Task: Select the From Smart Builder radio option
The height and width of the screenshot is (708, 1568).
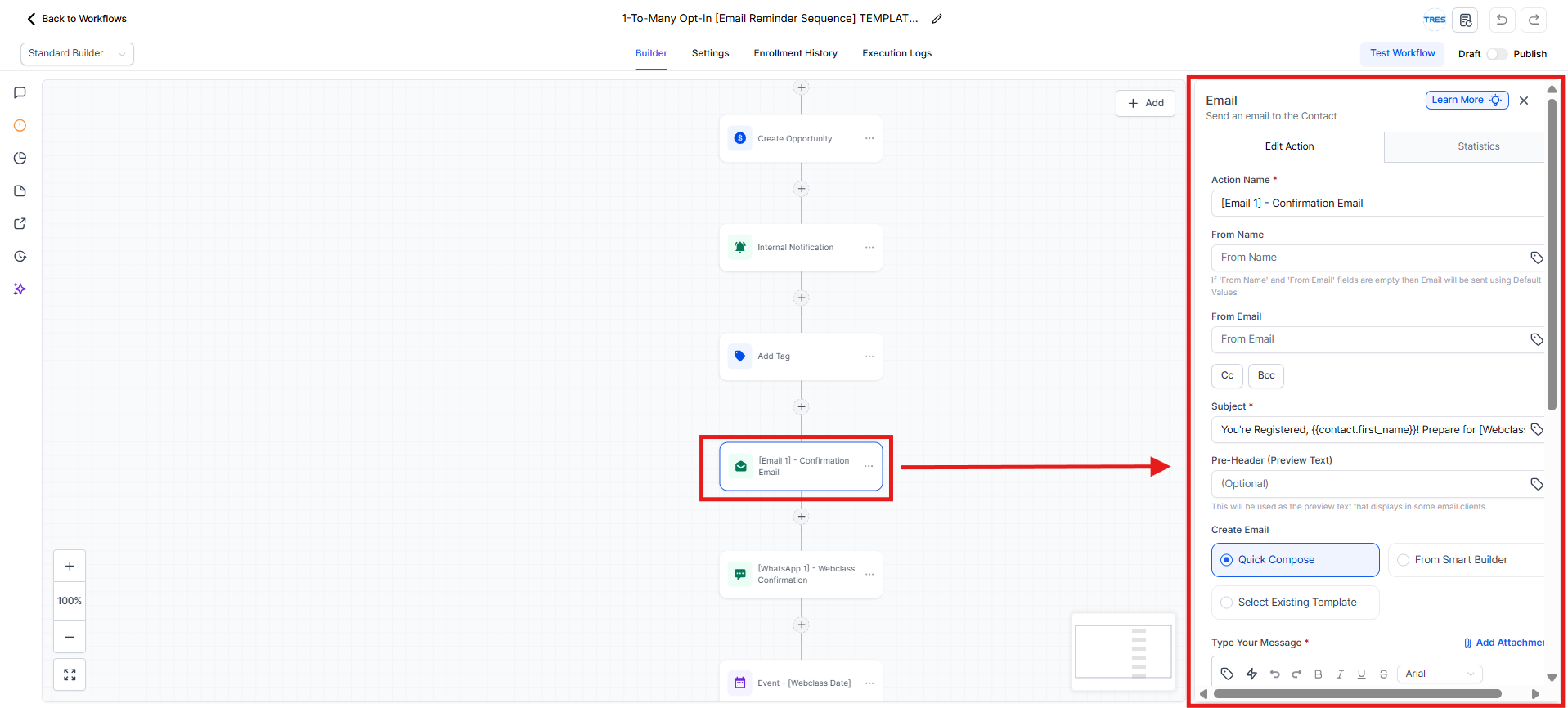Action: click(x=1466, y=560)
